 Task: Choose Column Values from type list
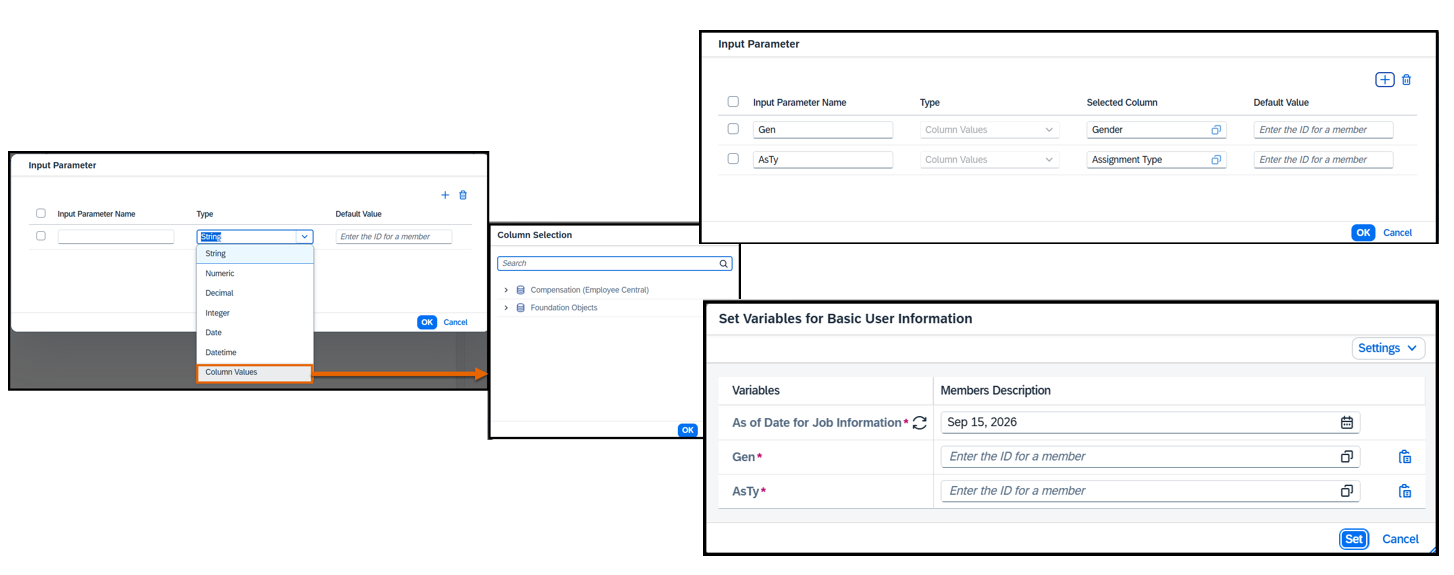coord(255,372)
